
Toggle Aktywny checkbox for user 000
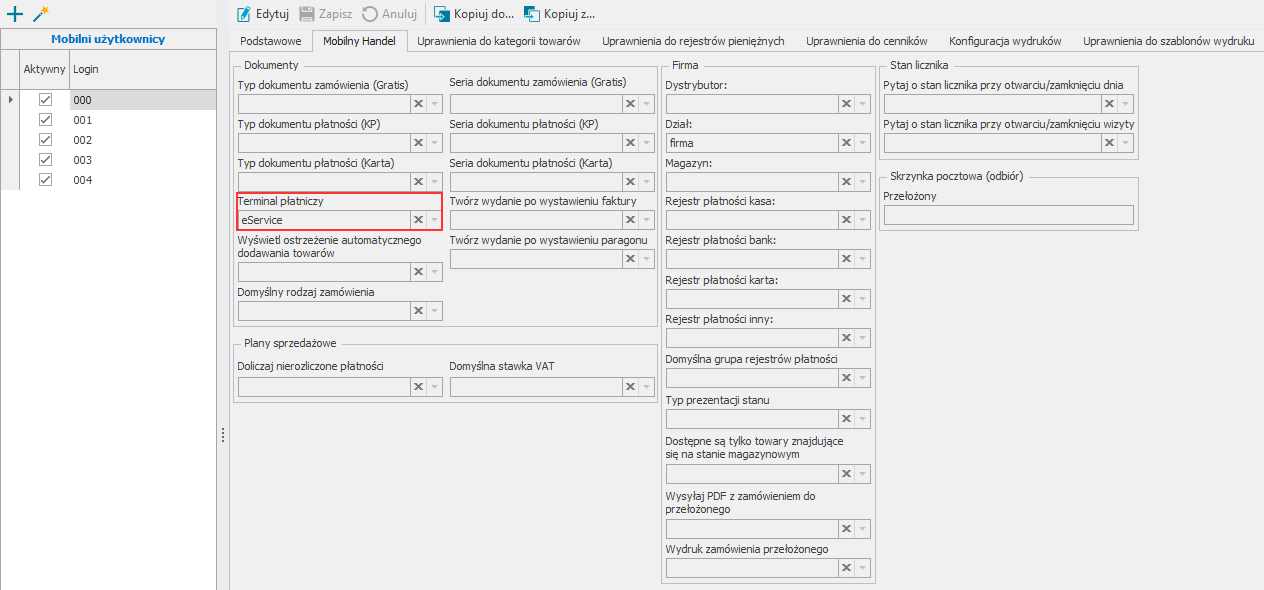click(45, 100)
